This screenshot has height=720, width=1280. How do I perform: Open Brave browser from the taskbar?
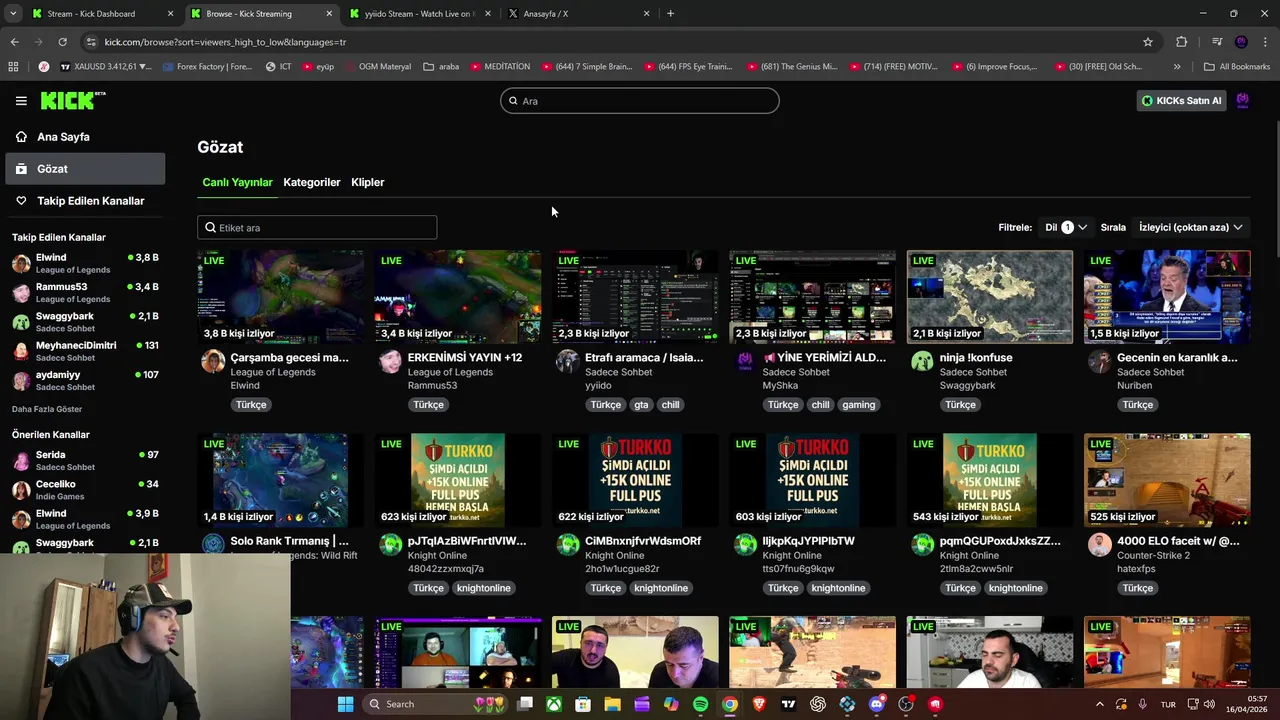coord(759,704)
